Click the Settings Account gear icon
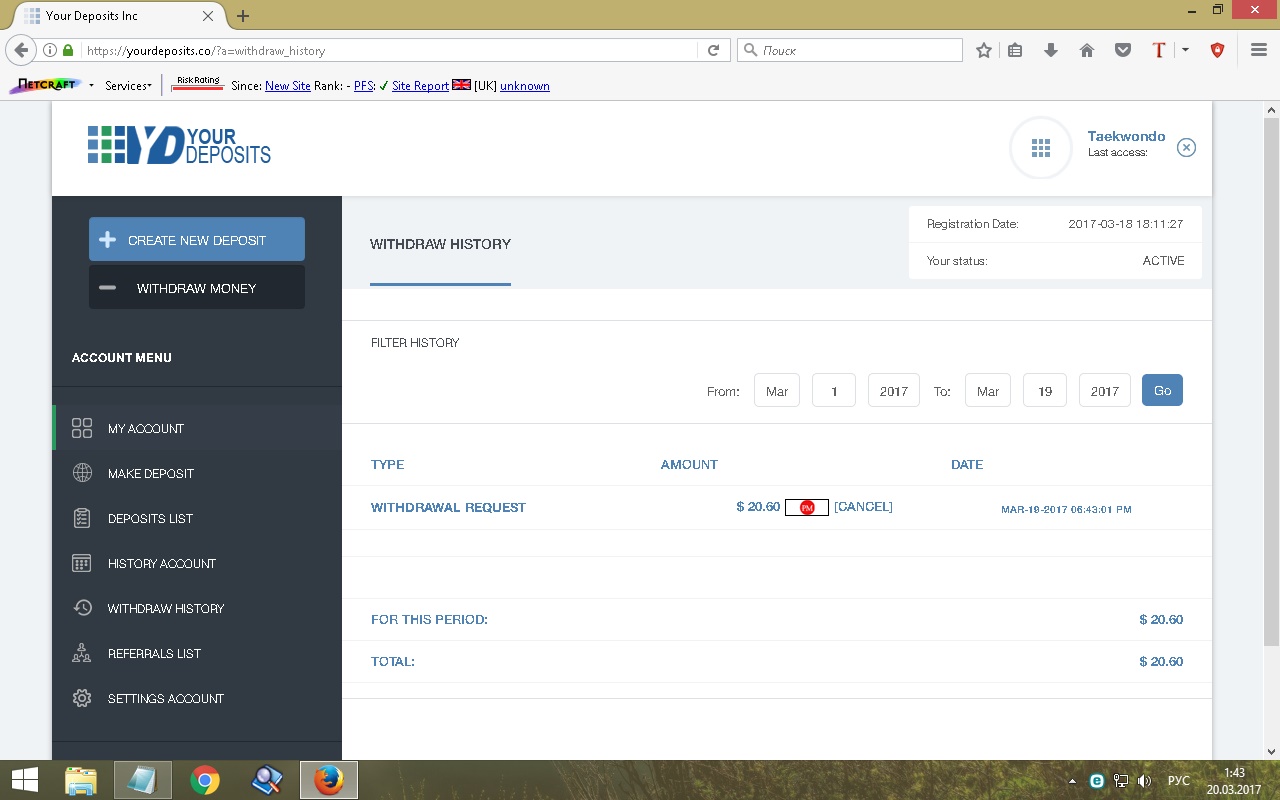1280x800 pixels. pyautogui.click(x=82, y=698)
